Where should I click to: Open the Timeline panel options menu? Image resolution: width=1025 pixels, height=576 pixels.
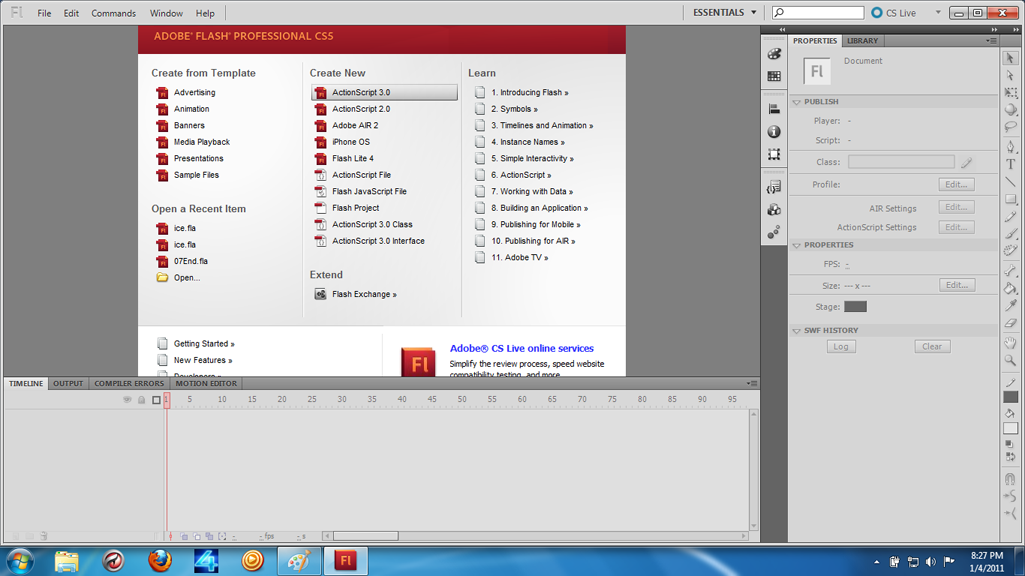tap(752, 383)
